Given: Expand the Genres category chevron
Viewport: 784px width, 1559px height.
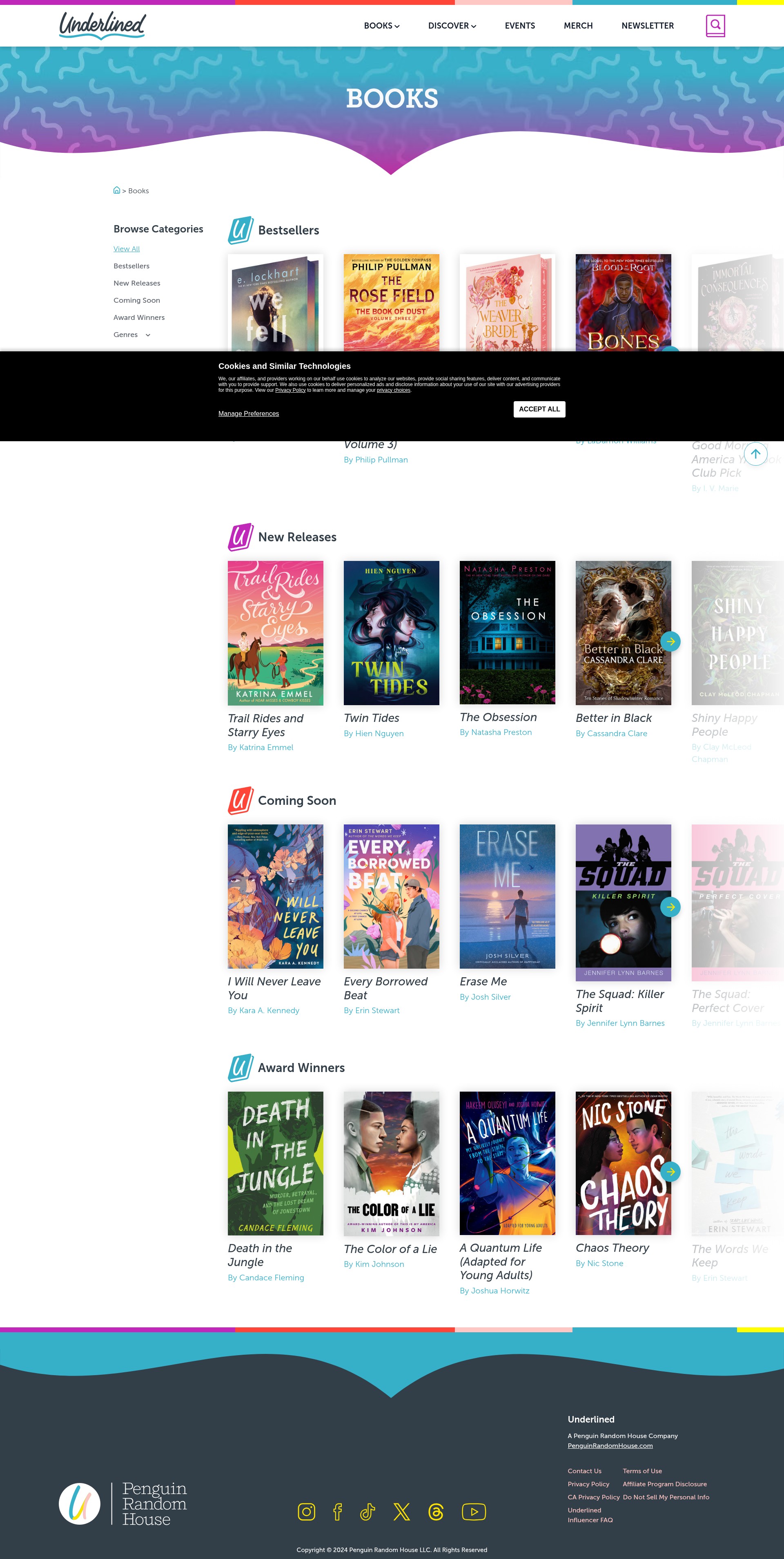Looking at the screenshot, I should point(147,335).
